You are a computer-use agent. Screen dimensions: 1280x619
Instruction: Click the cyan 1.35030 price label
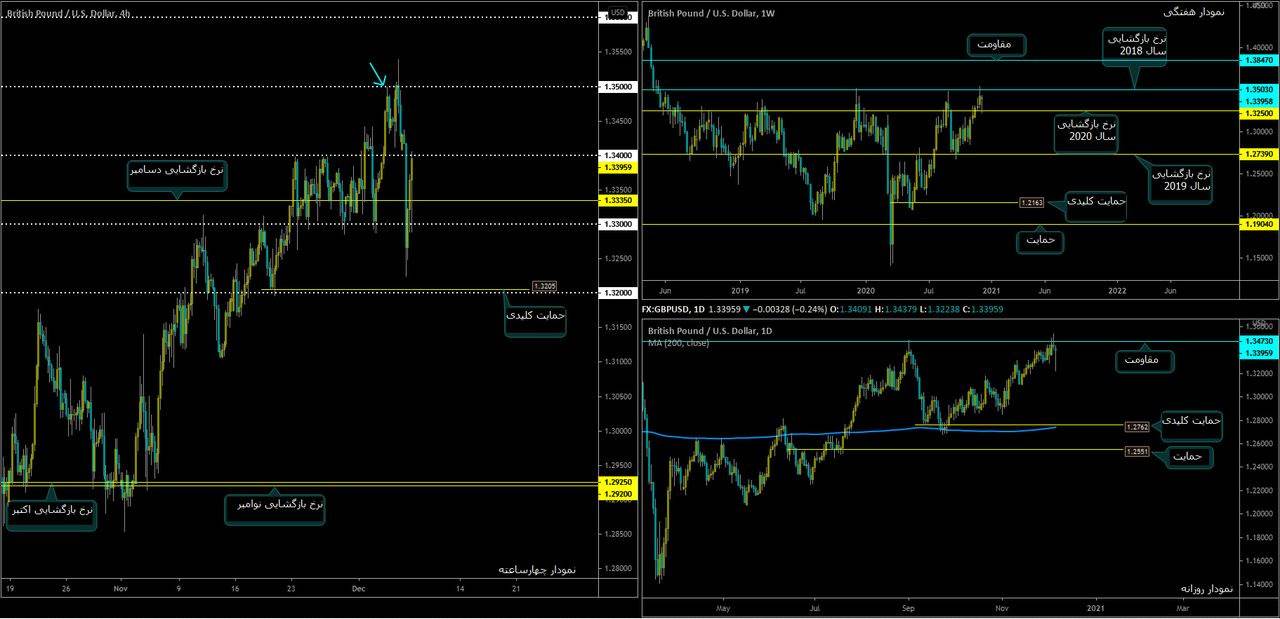tap(1257, 90)
